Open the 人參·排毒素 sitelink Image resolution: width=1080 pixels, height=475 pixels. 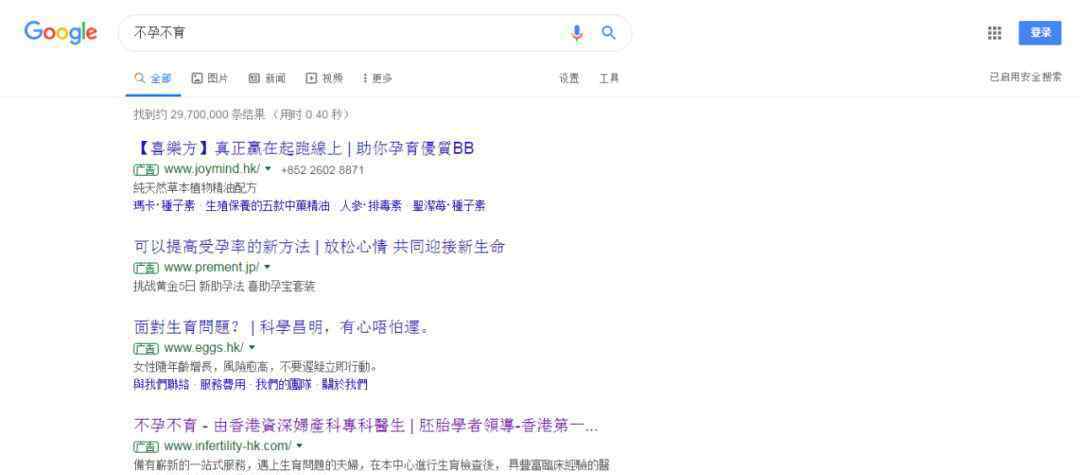(371, 206)
